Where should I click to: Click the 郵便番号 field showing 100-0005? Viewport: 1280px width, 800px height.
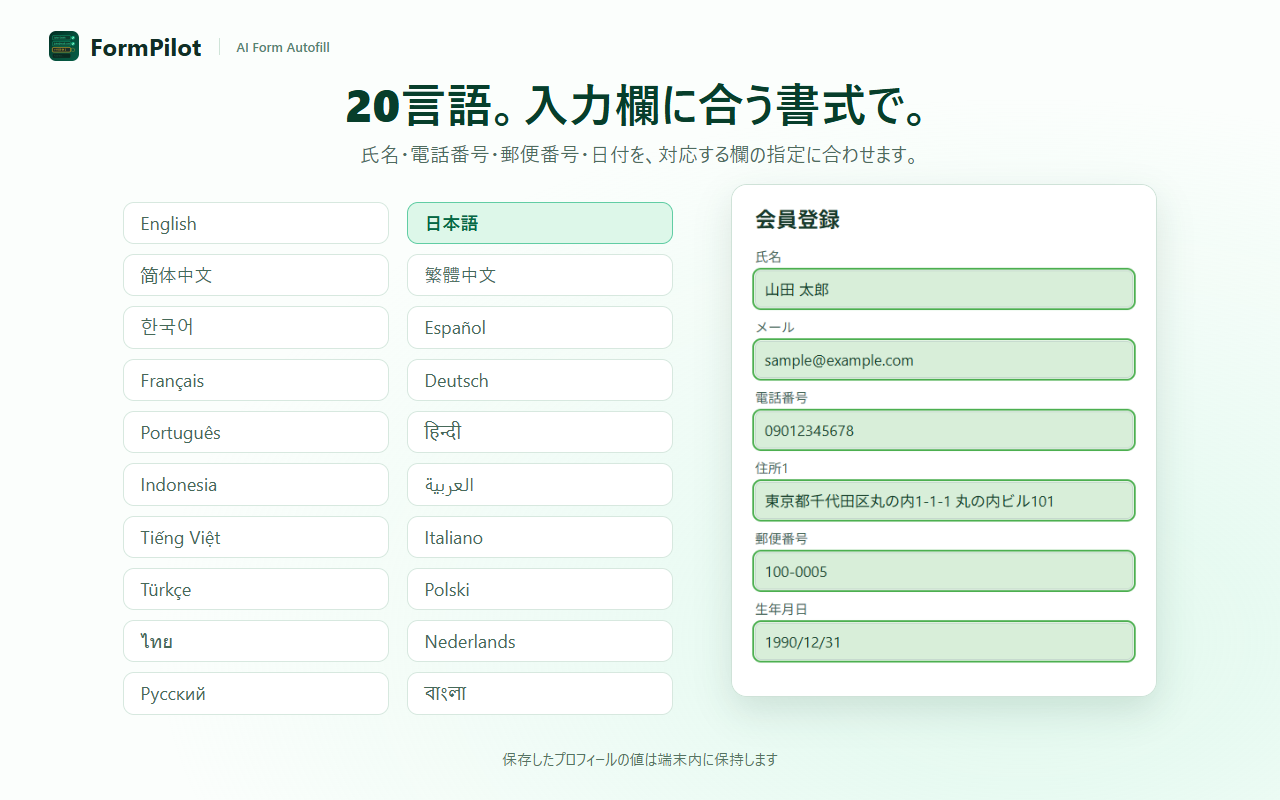pyautogui.click(x=944, y=571)
